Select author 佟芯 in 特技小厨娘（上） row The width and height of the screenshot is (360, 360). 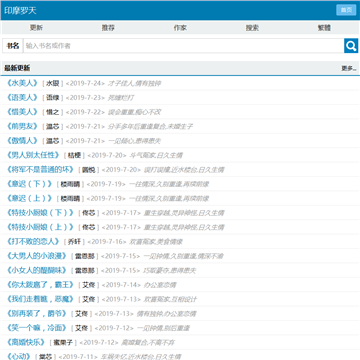(x=89, y=227)
